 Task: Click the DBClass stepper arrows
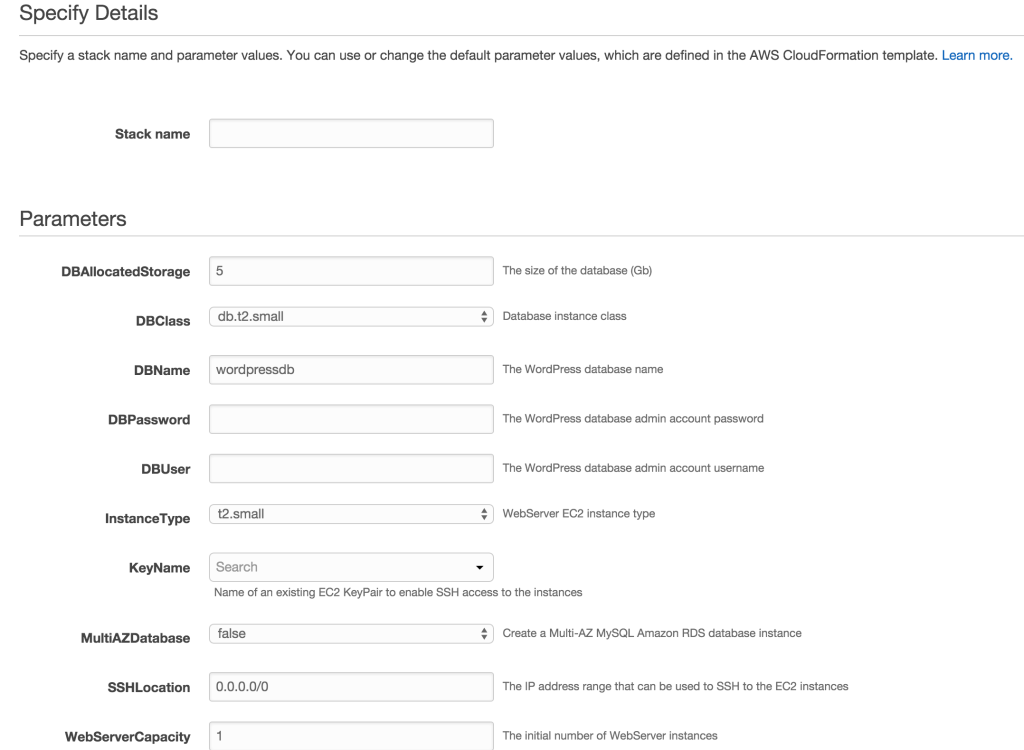click(484, 316)
